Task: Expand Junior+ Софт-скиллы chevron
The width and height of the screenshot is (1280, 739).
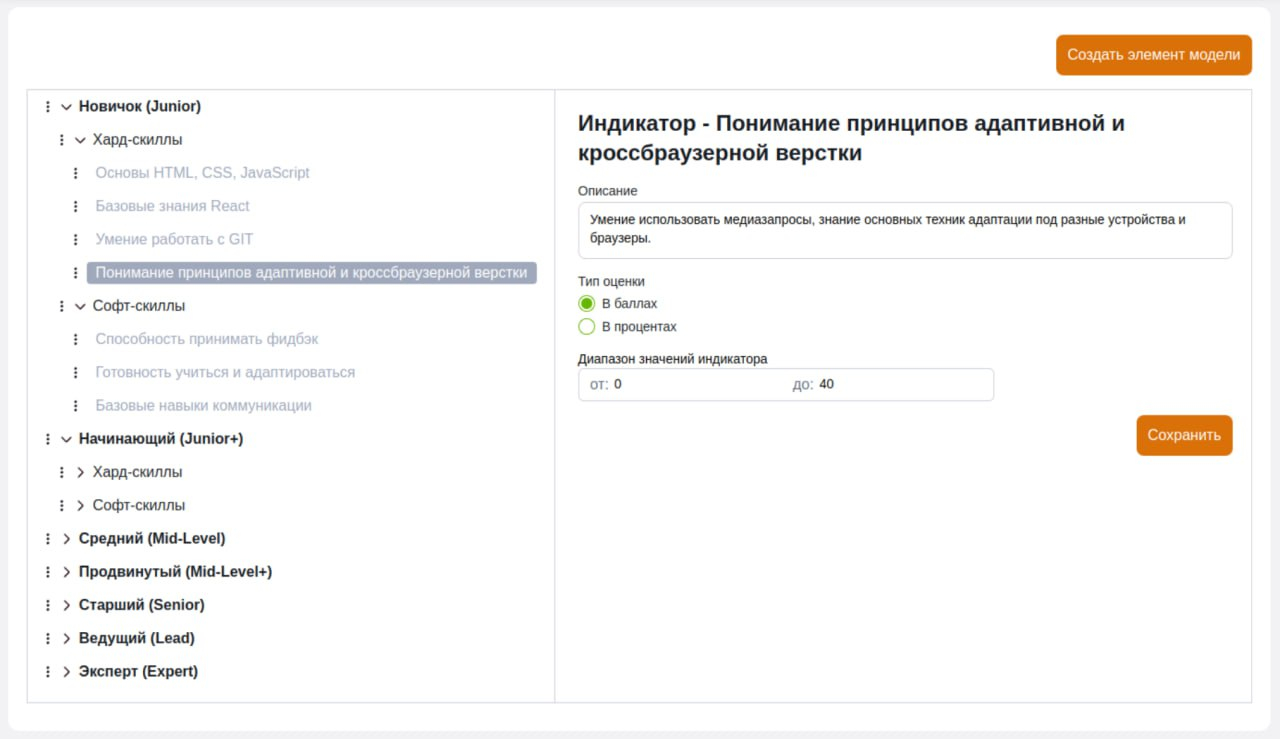Action: coord(80,506)
